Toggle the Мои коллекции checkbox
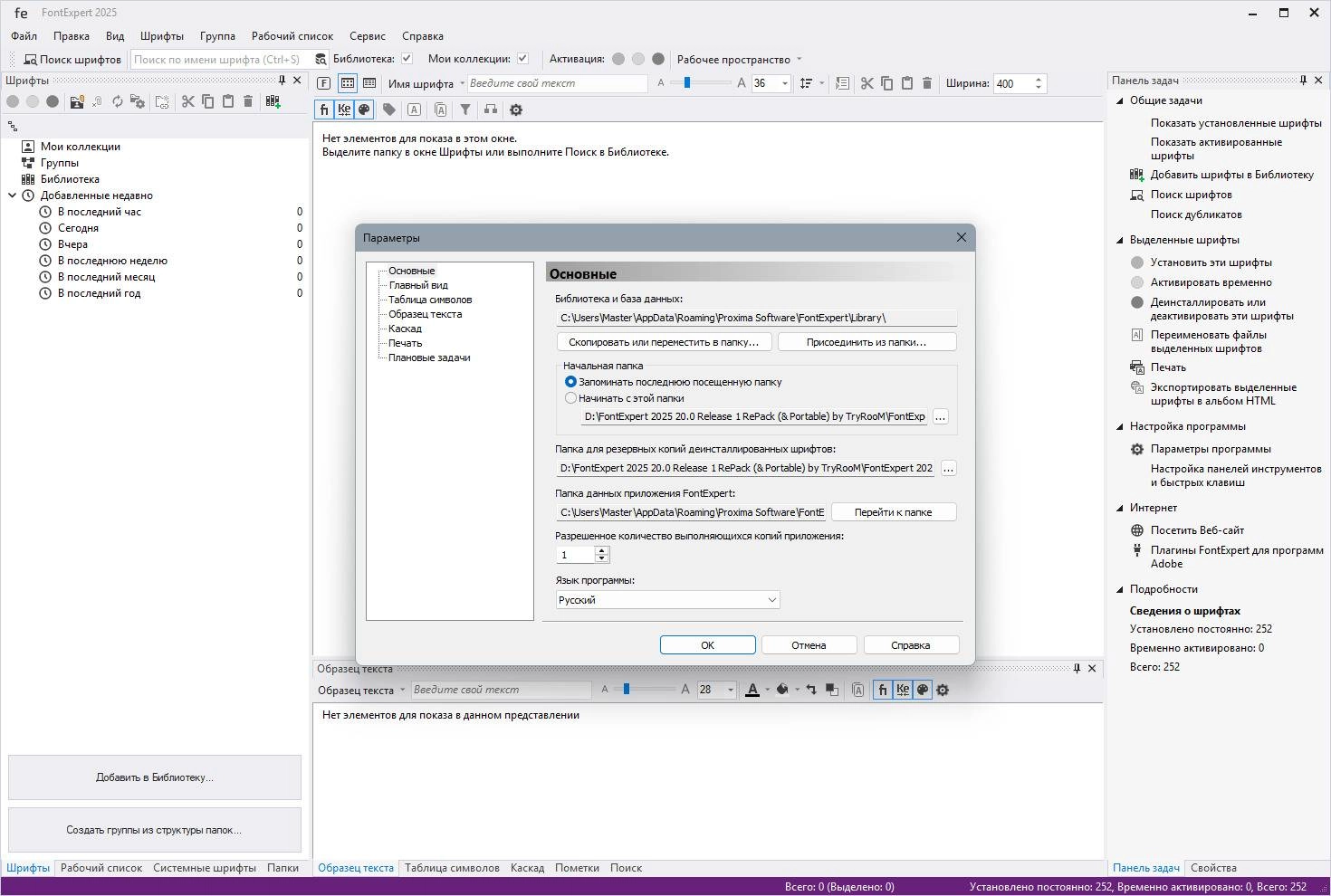Image resolution: width=1331 pixels, height=896 pixels. tap(523, 59)
